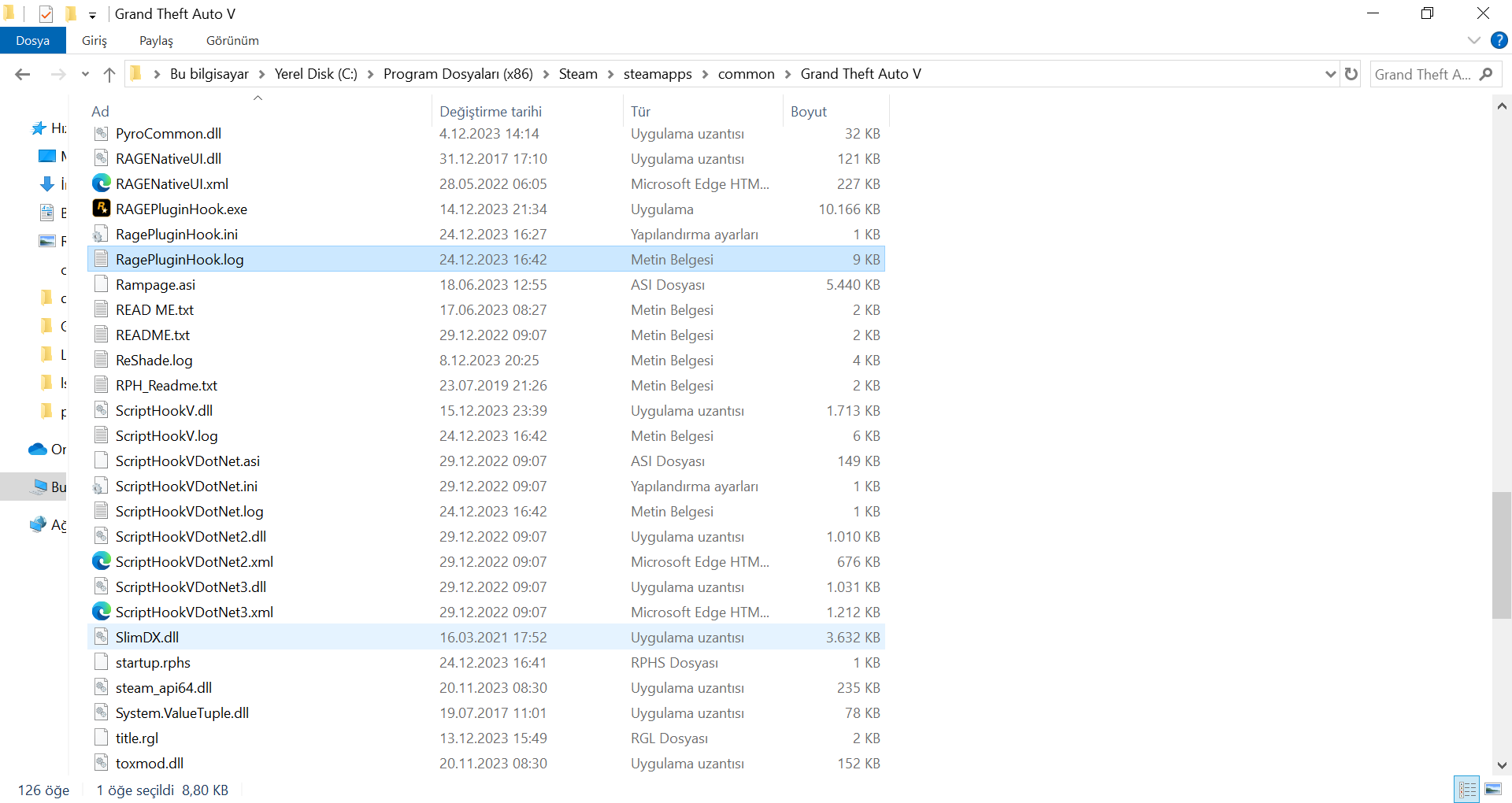
Task: Click the steamapps breadcrumb in the address bar
Action: point(658,74)
